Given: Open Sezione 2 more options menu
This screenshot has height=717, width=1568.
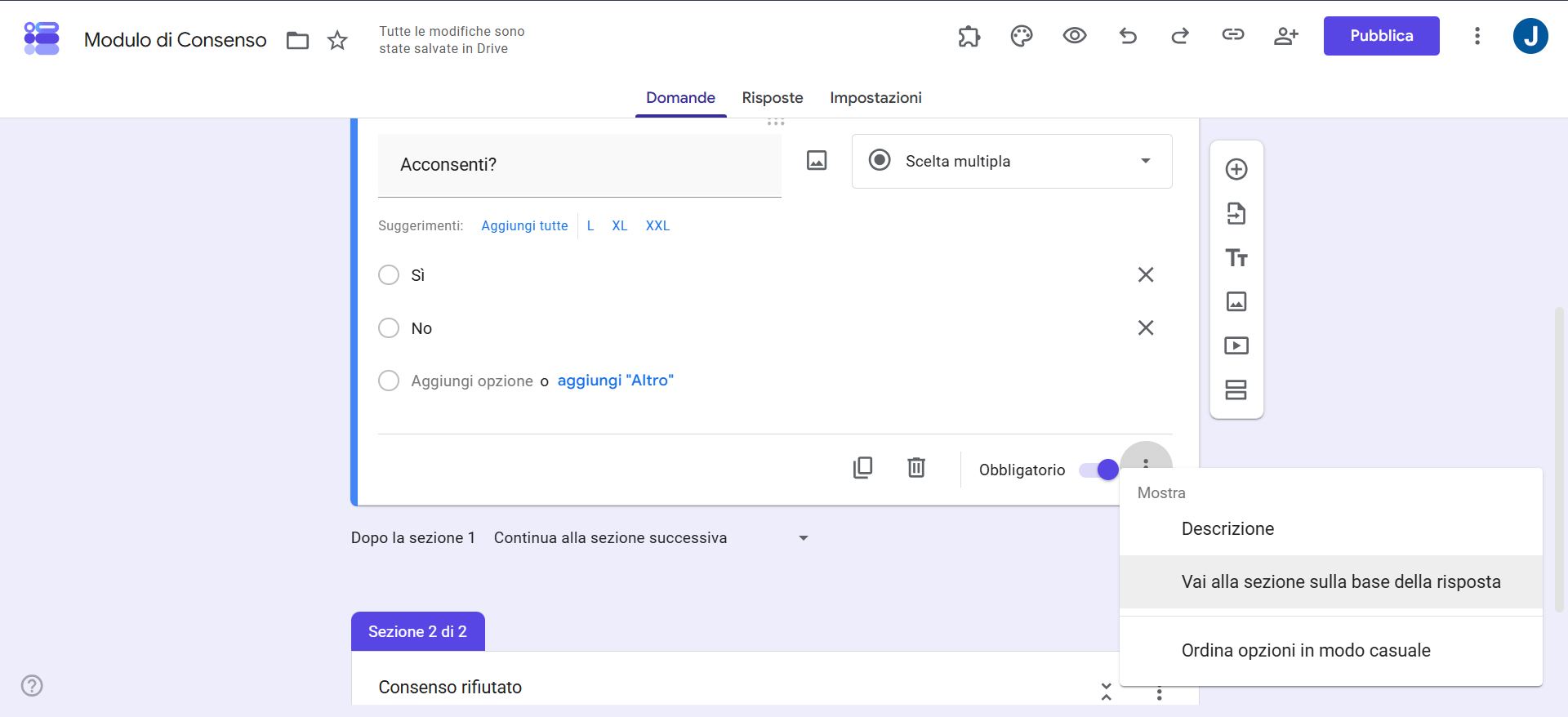Looking at the screenshot, I should click(x=1159, y=695).
